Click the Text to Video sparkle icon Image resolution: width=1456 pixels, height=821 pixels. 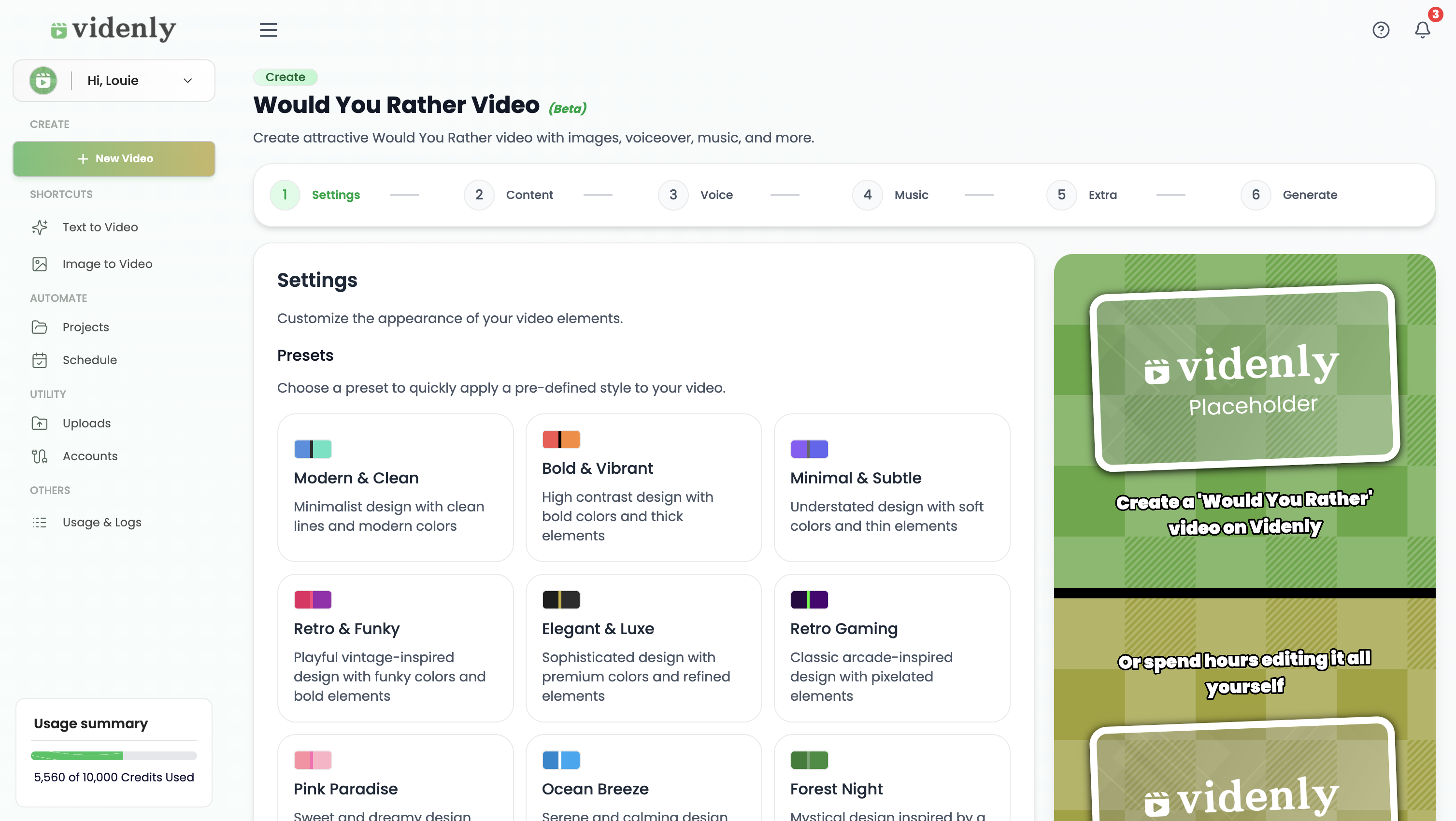[40, 227]
